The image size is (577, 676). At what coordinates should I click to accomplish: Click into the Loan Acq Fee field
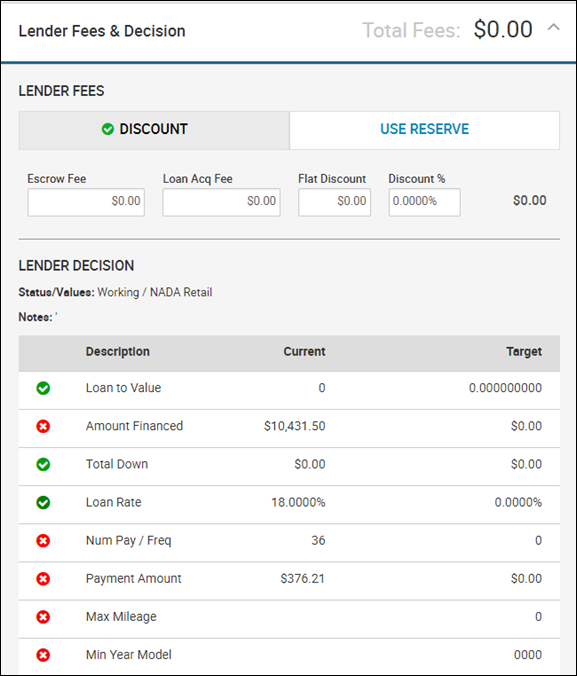(x=221, y=202)
